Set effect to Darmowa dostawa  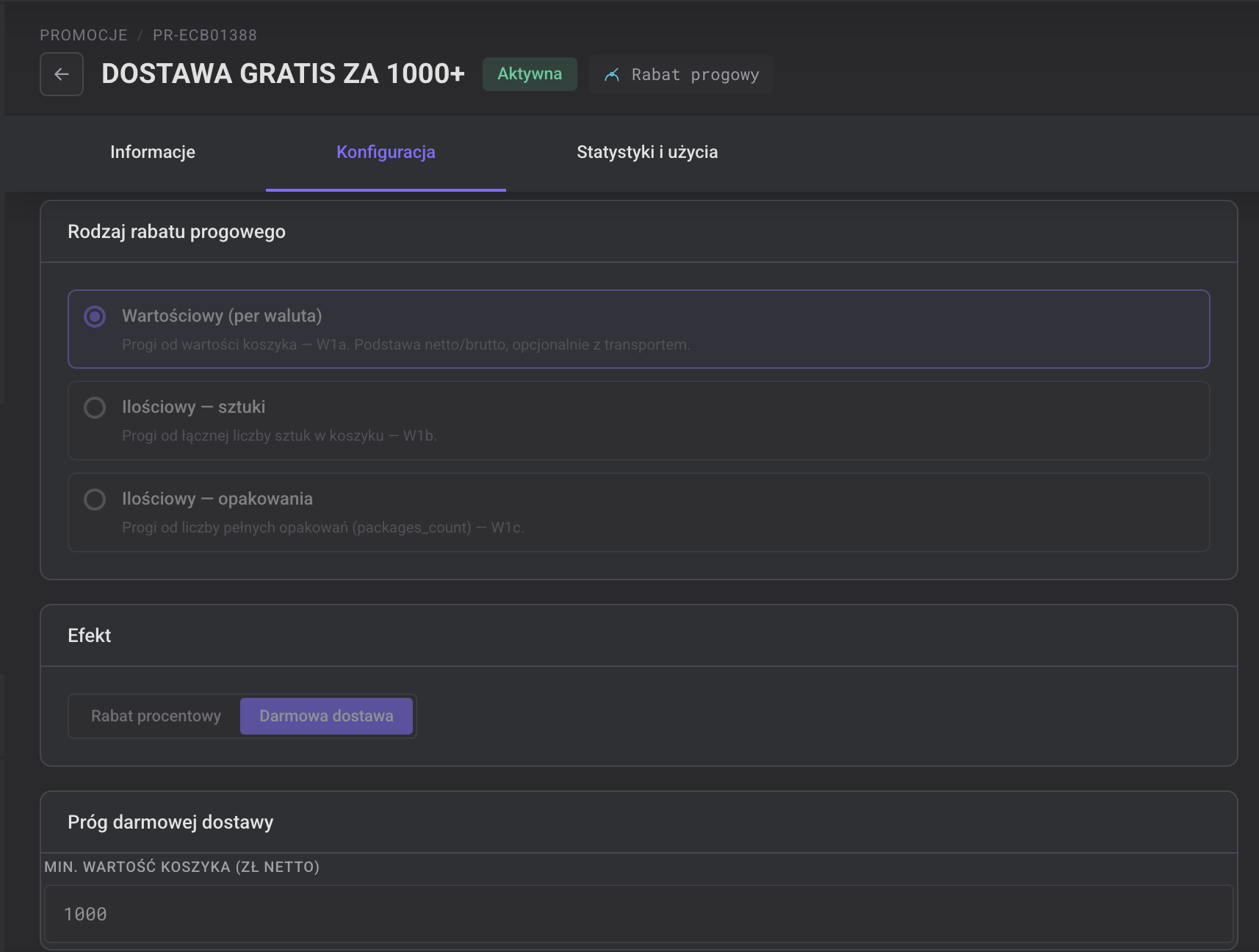click(x=326, y=716)
